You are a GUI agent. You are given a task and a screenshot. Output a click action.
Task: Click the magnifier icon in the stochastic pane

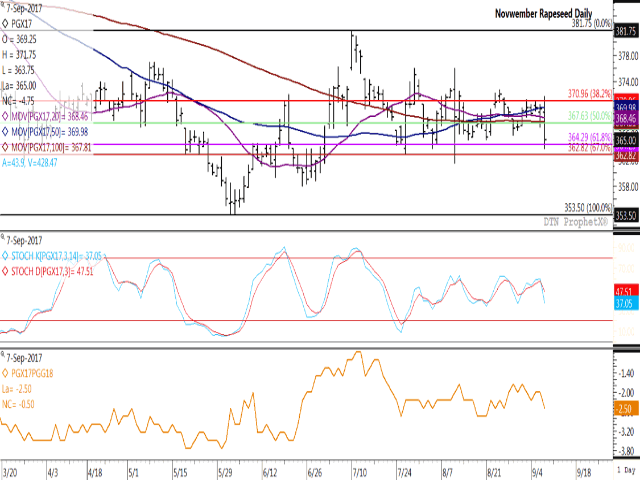pos(2,237)
